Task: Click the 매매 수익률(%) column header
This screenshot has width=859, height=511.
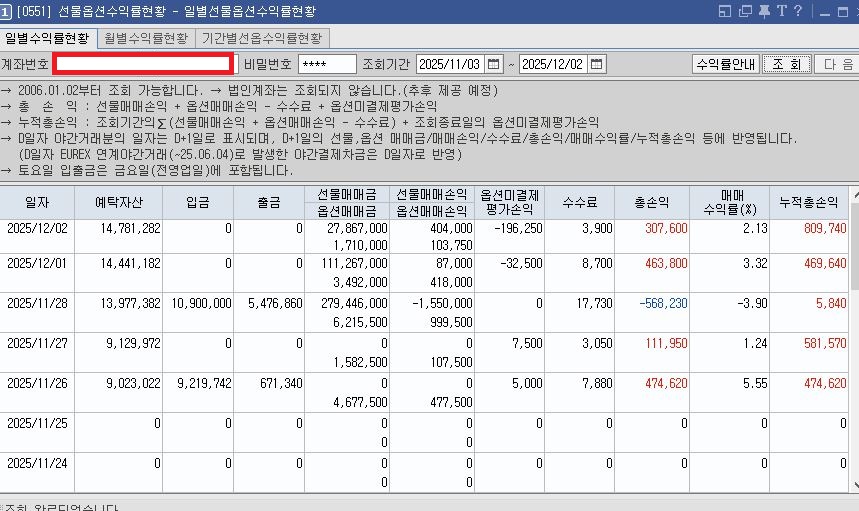Action: (x=730, y=203)
